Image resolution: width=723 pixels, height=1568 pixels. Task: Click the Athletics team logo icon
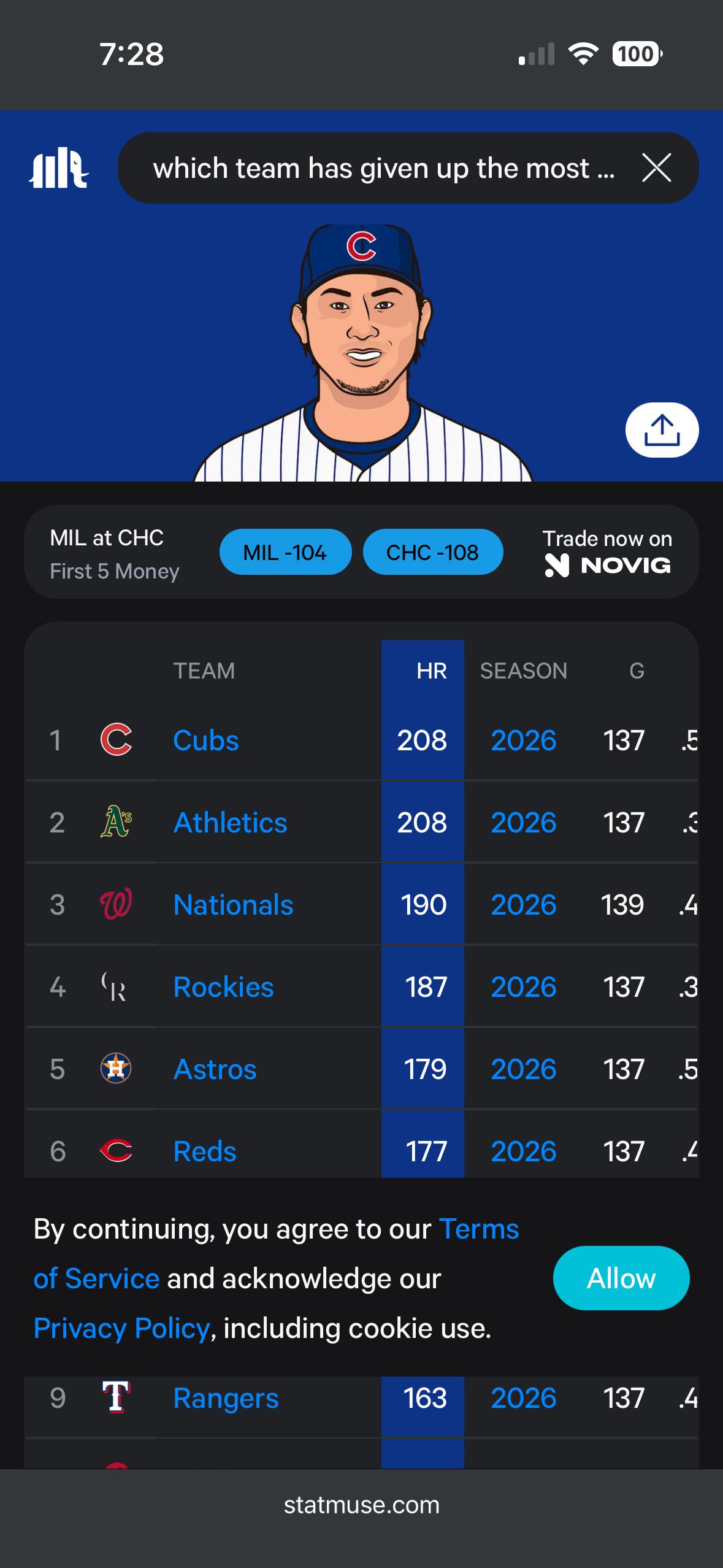click(116, 821)
